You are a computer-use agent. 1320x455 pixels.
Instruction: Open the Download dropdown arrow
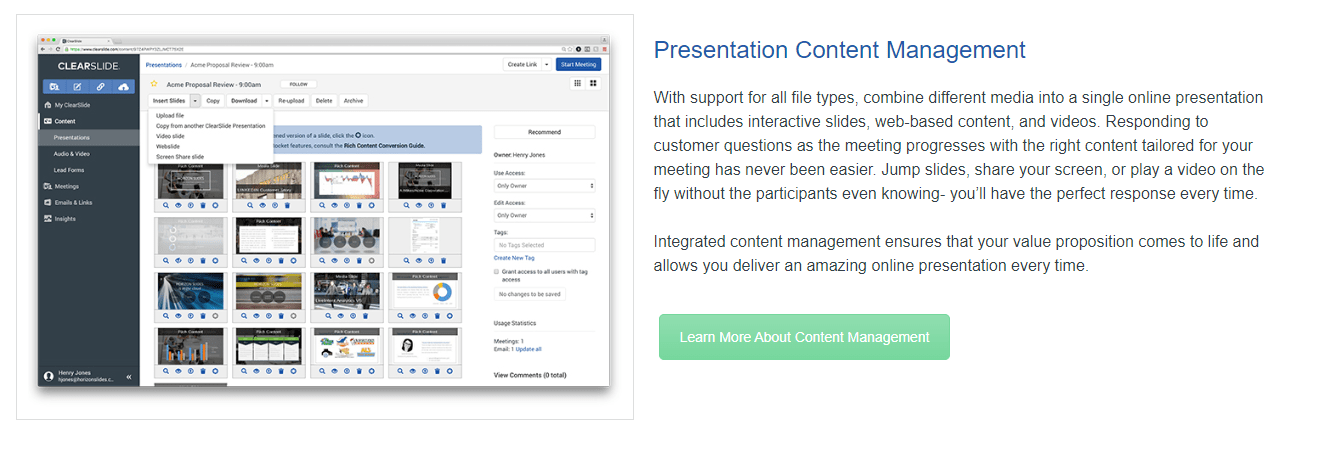[x=267, y=101]
